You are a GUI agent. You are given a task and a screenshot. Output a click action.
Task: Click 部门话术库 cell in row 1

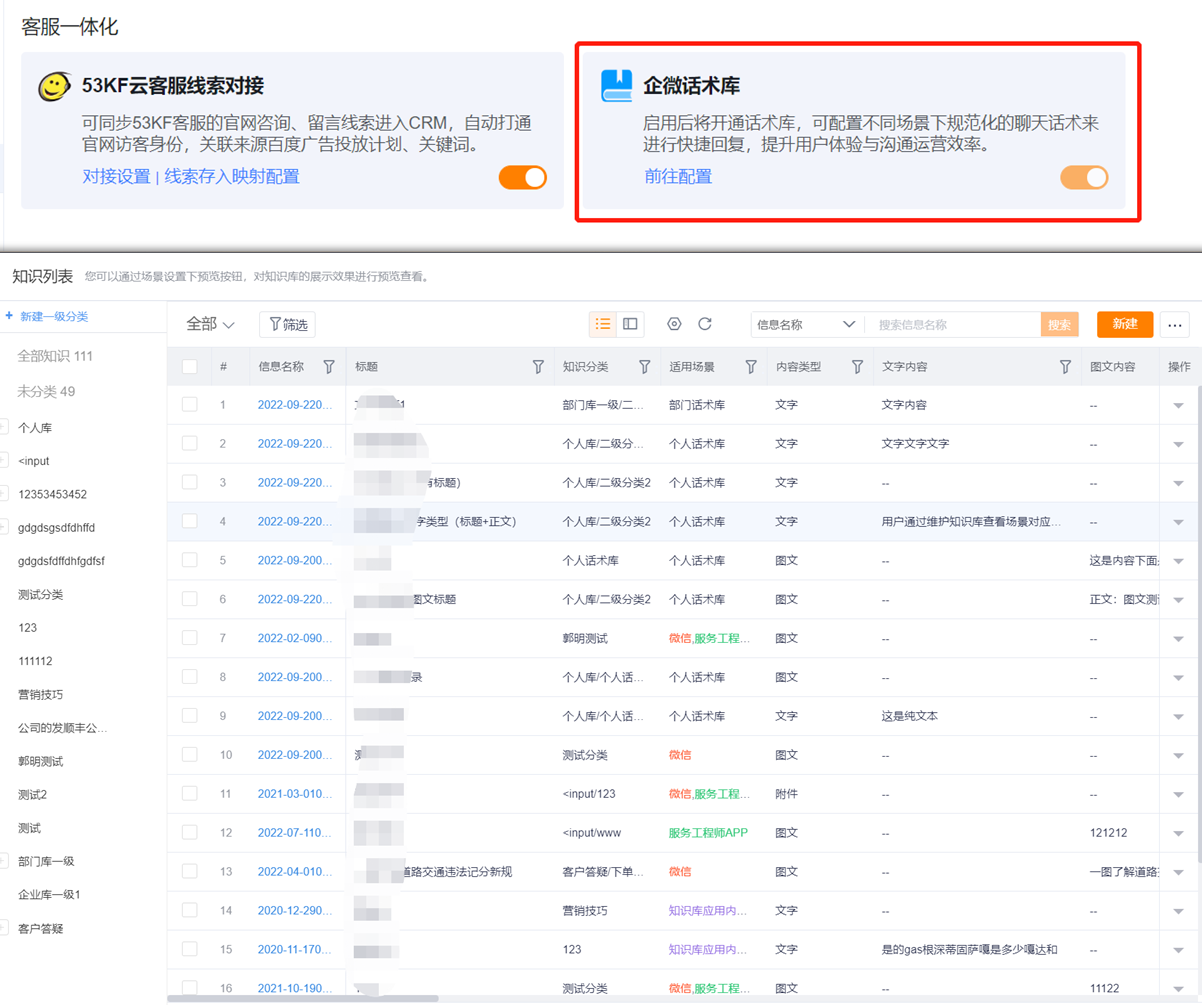click(697, 405)
